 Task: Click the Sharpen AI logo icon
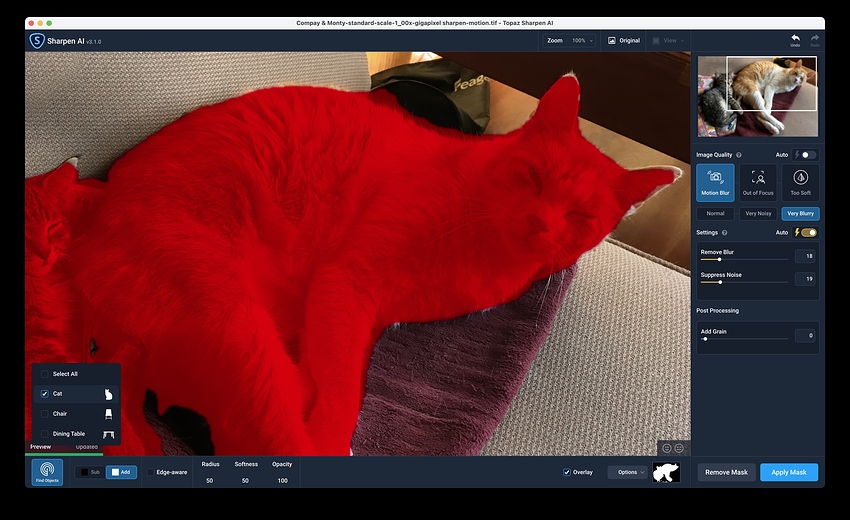[x=36, y=40]
